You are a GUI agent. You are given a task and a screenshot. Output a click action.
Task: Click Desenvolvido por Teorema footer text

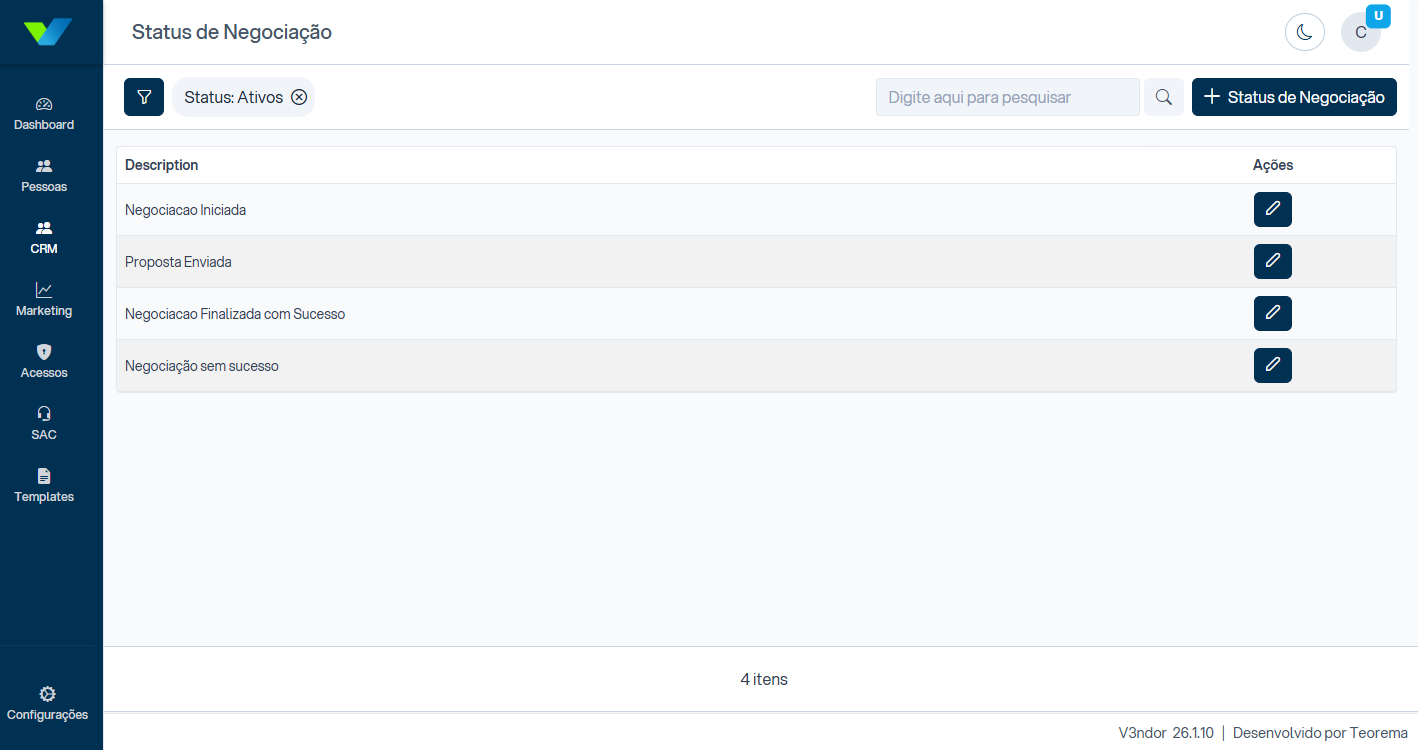[x=1320, y=732]
